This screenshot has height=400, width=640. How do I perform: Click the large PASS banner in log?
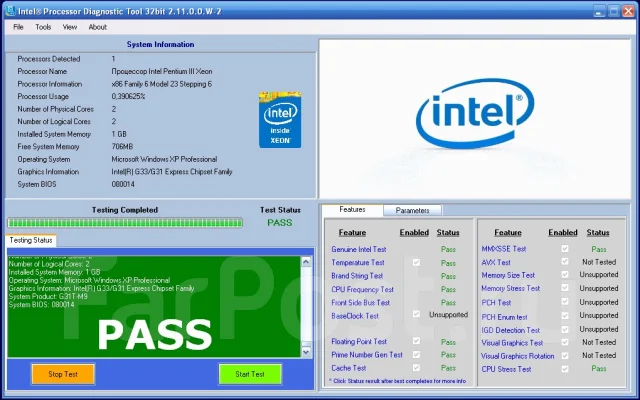pyautogui.click(x=155, y=335)
